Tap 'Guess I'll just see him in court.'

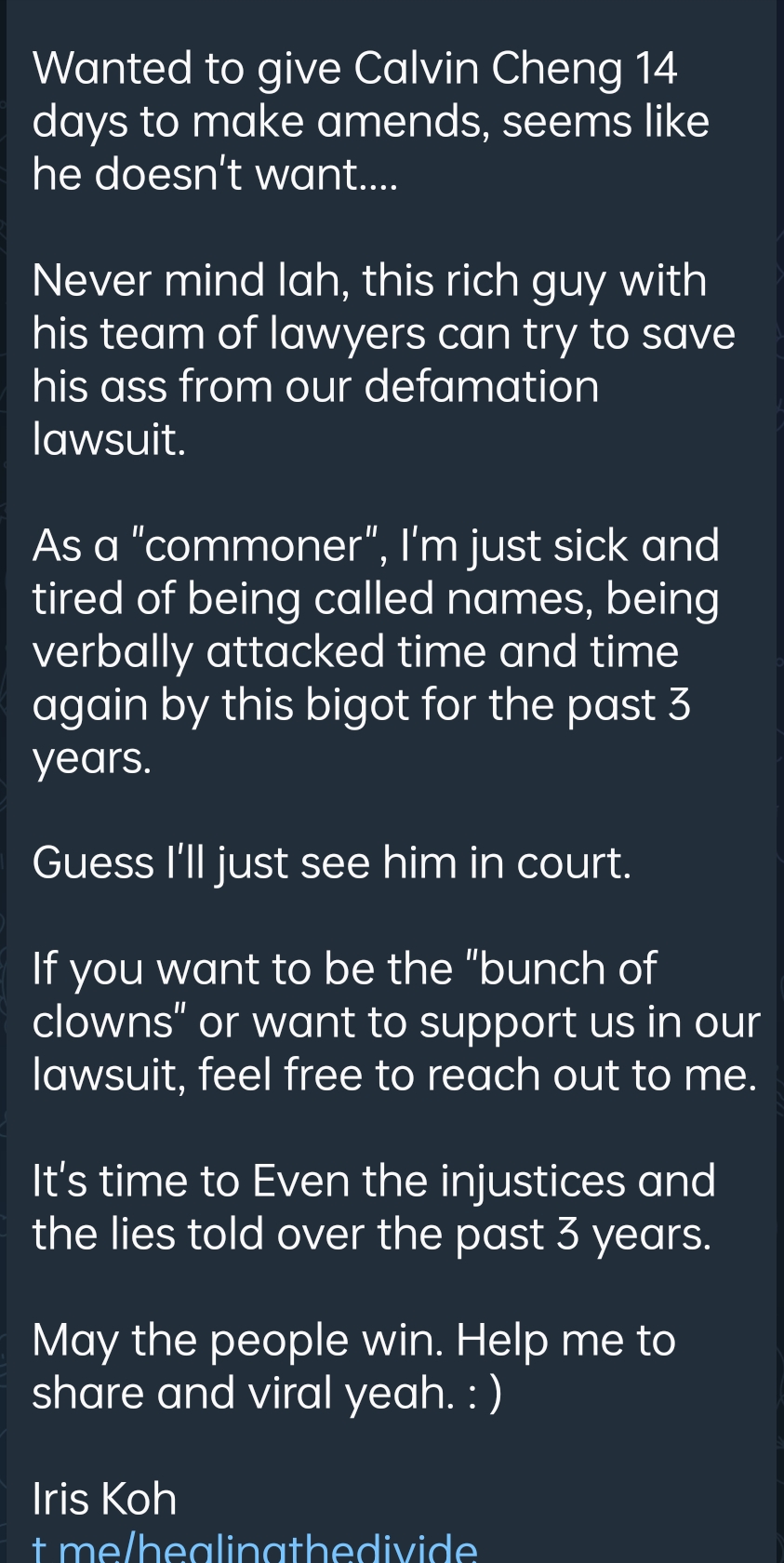coord(332,863)
